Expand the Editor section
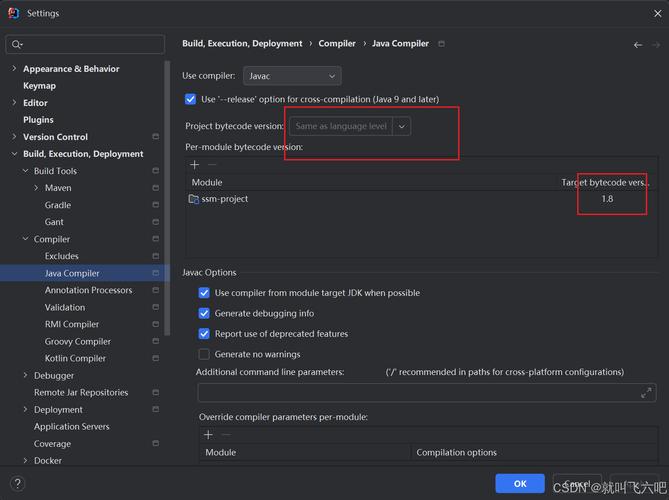The image size is (669, 500). pos(14,102)
